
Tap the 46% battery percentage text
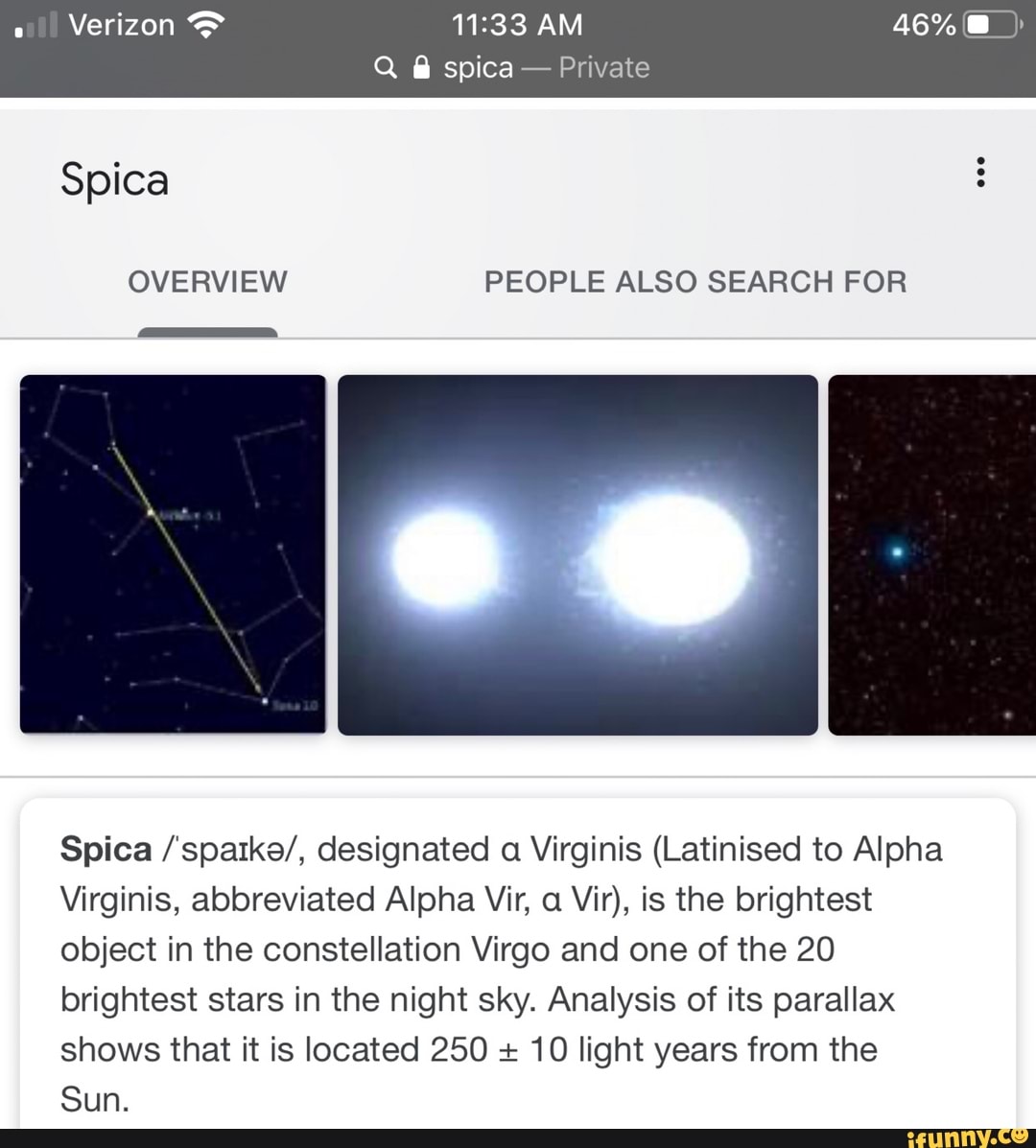pyautogui.click(x=923, y=24)
